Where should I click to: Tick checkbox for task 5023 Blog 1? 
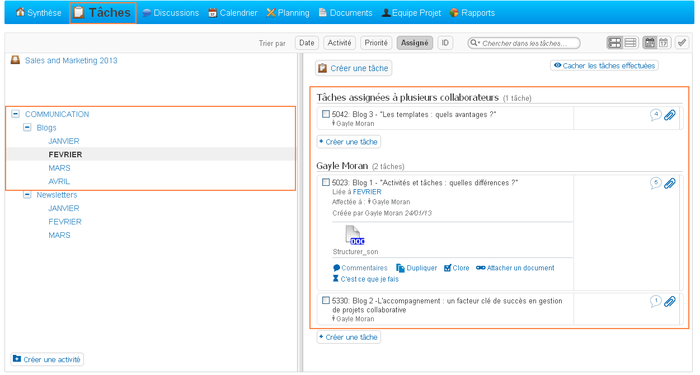point(326,183)
